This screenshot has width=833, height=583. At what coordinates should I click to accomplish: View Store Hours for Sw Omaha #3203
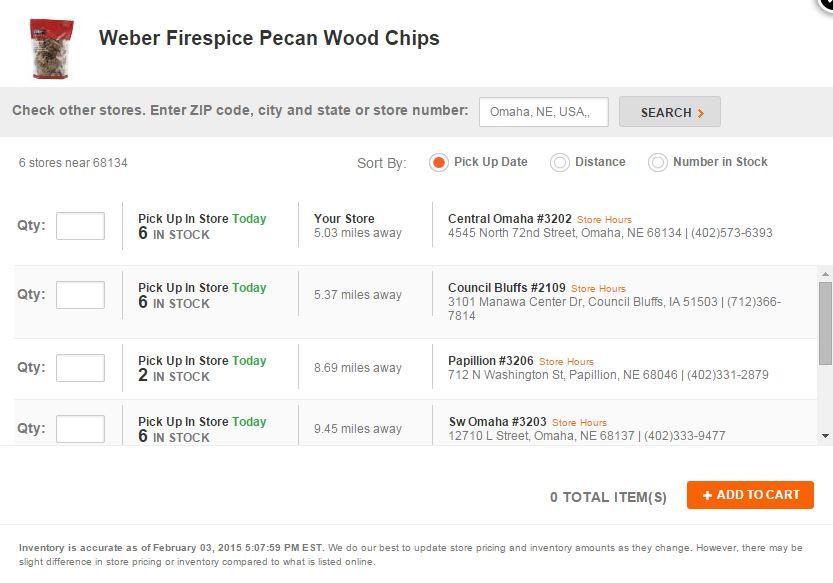579,423
